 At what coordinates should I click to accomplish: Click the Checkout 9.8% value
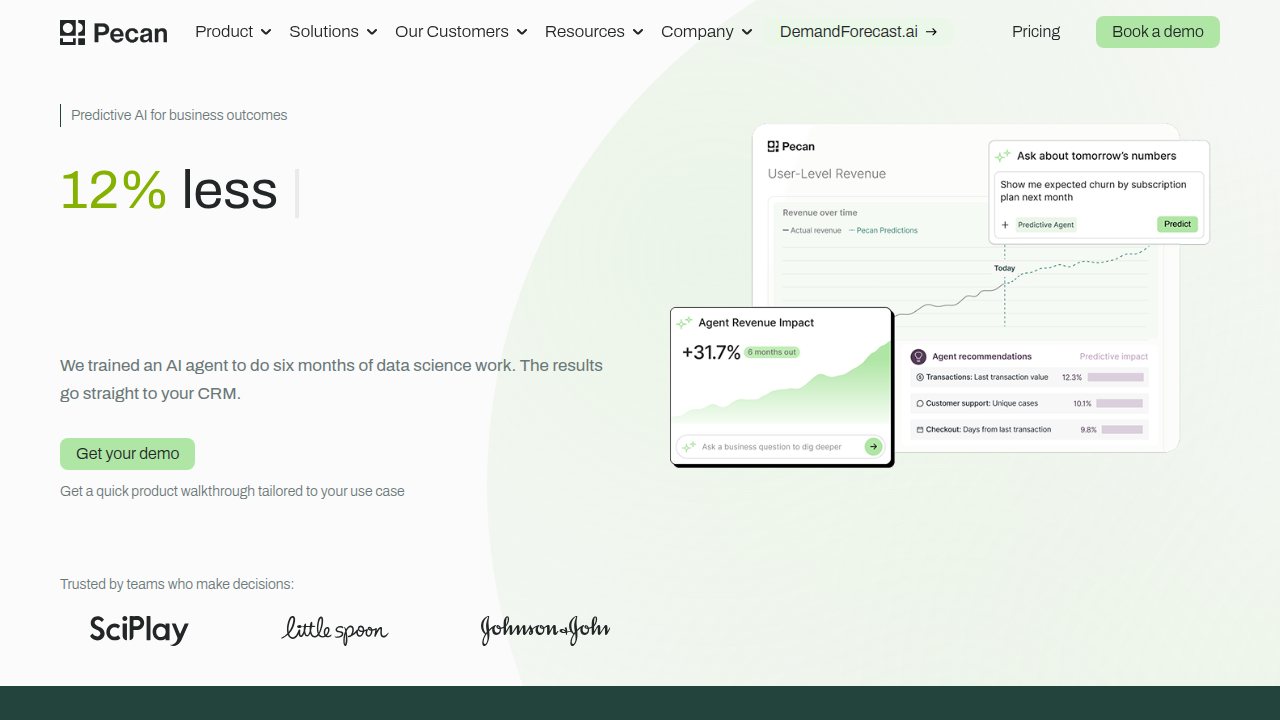(x=1088, y=430)
